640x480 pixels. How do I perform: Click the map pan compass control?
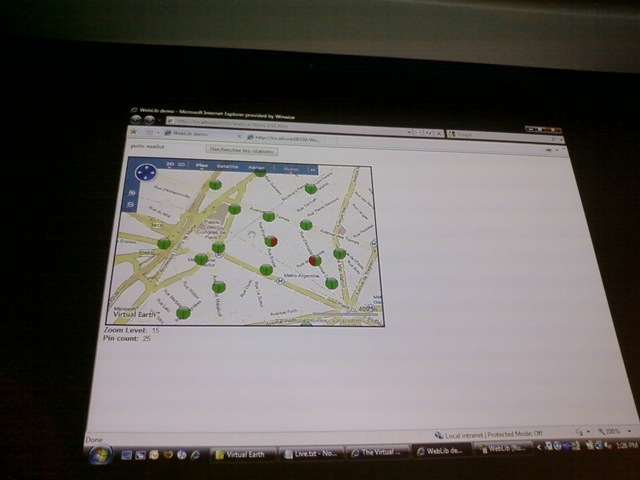pyautogui.click(x=146, y=173)
